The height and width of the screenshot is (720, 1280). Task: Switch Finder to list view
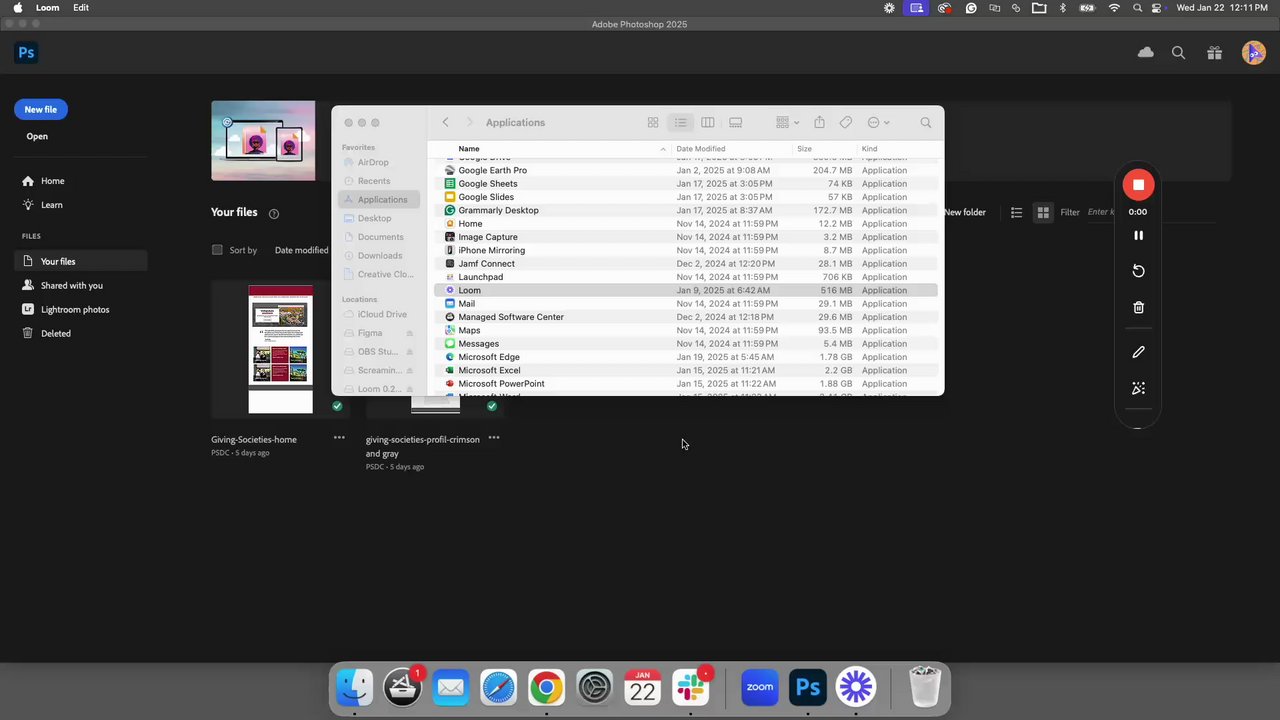coord(680,122)
